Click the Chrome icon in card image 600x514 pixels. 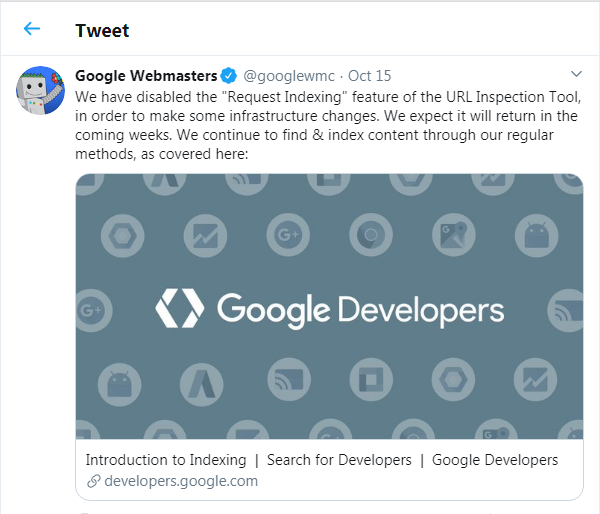(x=371, y=235)
